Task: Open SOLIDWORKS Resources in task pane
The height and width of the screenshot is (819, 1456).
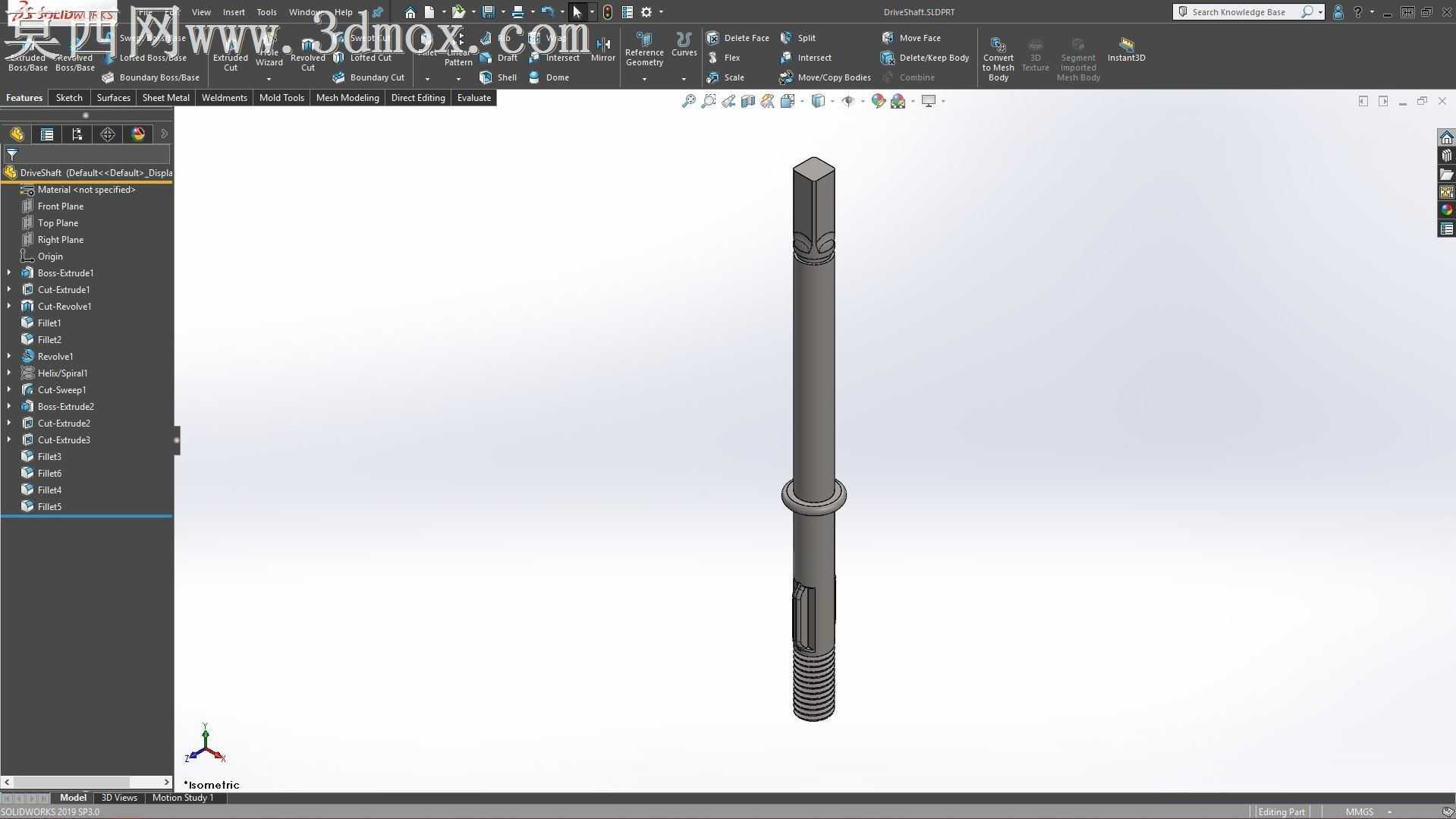Action: 1446,137
